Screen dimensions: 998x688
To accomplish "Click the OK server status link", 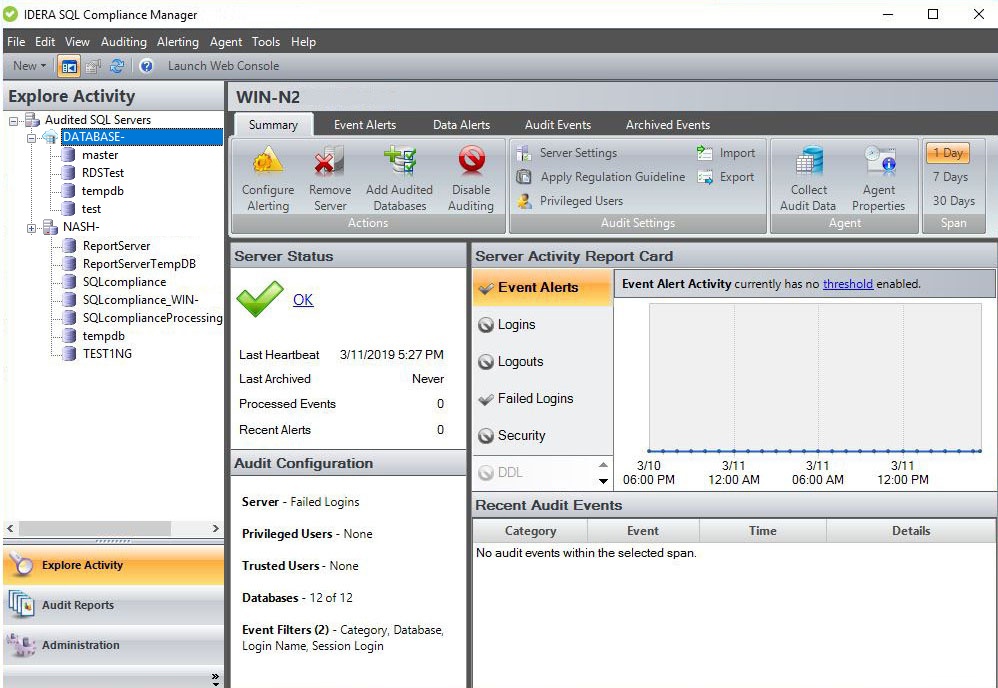I will (x=303, y=300).
